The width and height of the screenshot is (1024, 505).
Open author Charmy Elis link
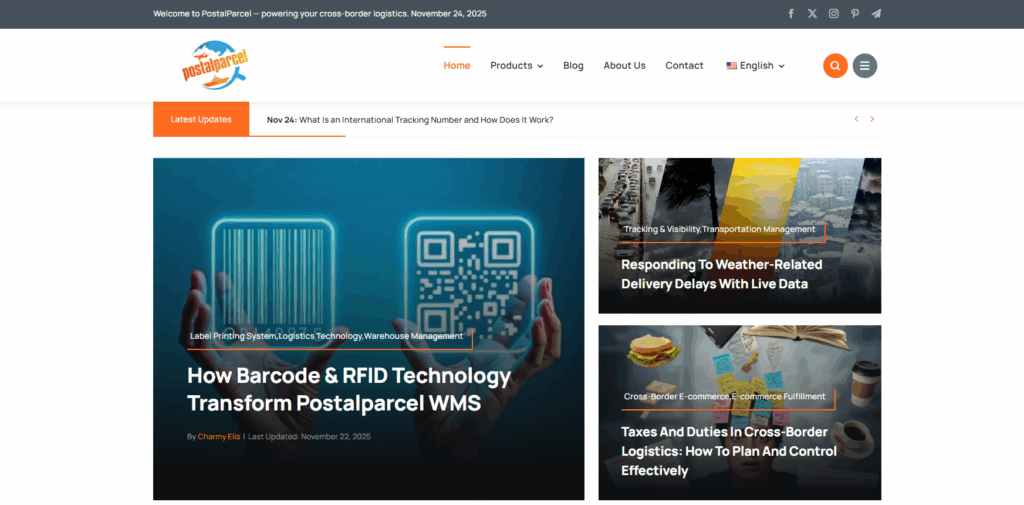pos(219,436)
